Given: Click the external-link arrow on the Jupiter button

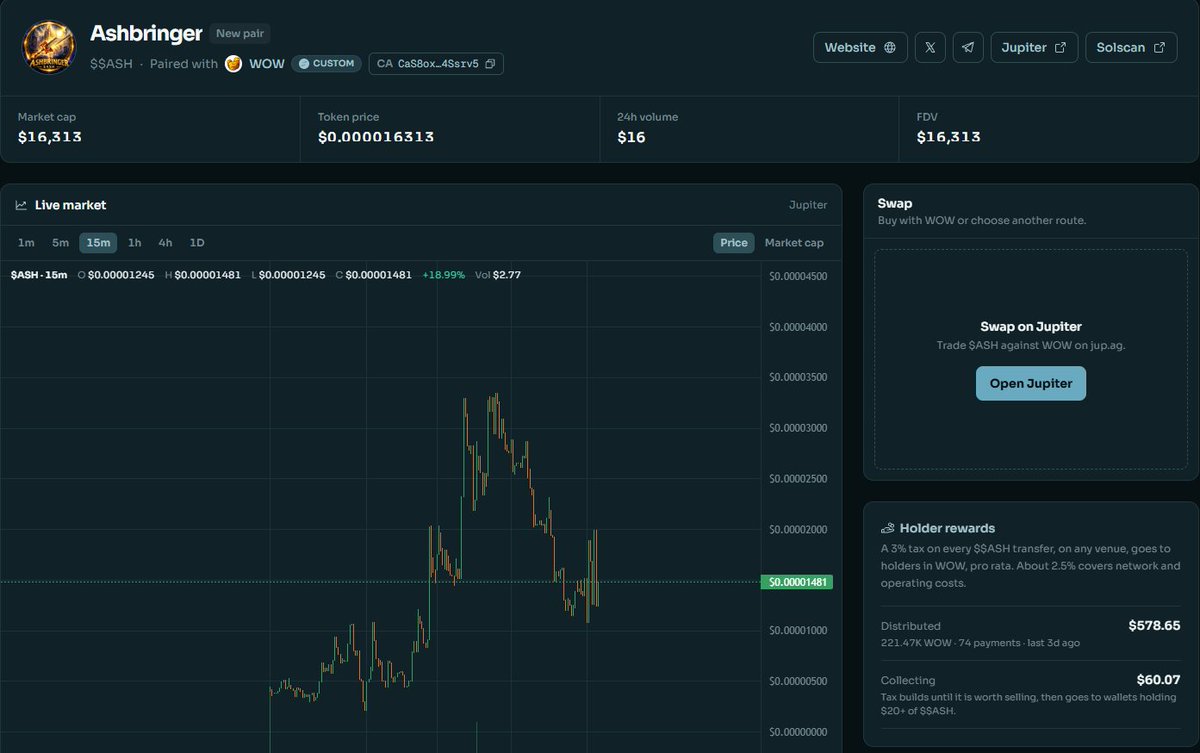Looking at the screenshot, I should click(1060, 47).
